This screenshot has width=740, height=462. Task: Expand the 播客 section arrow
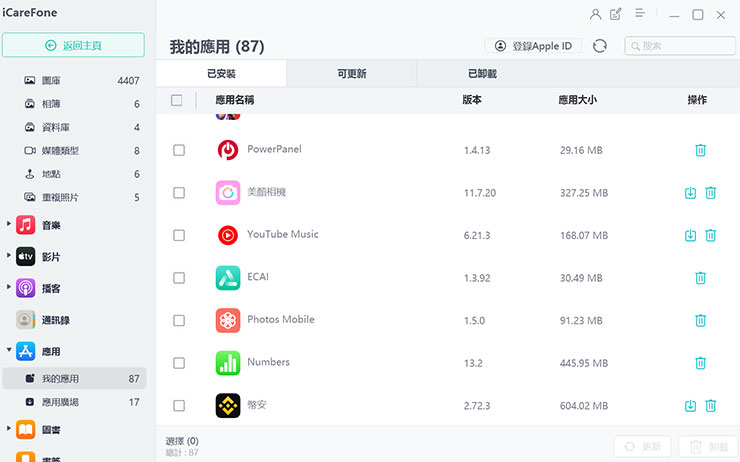coord(8,286)
